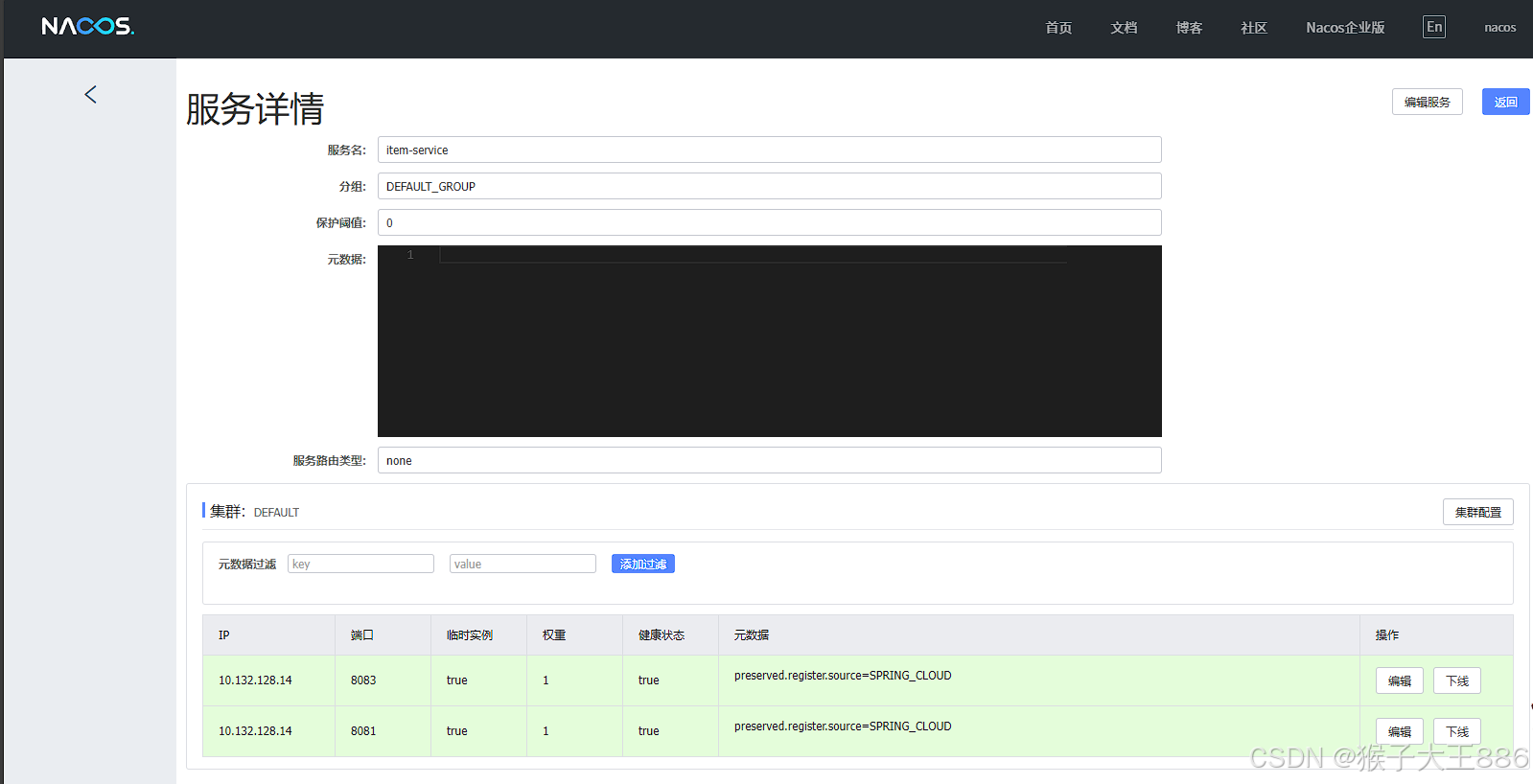Take the port 8083 instance offline
This screenshot has width=1533, height=784.
[1457, 680]
